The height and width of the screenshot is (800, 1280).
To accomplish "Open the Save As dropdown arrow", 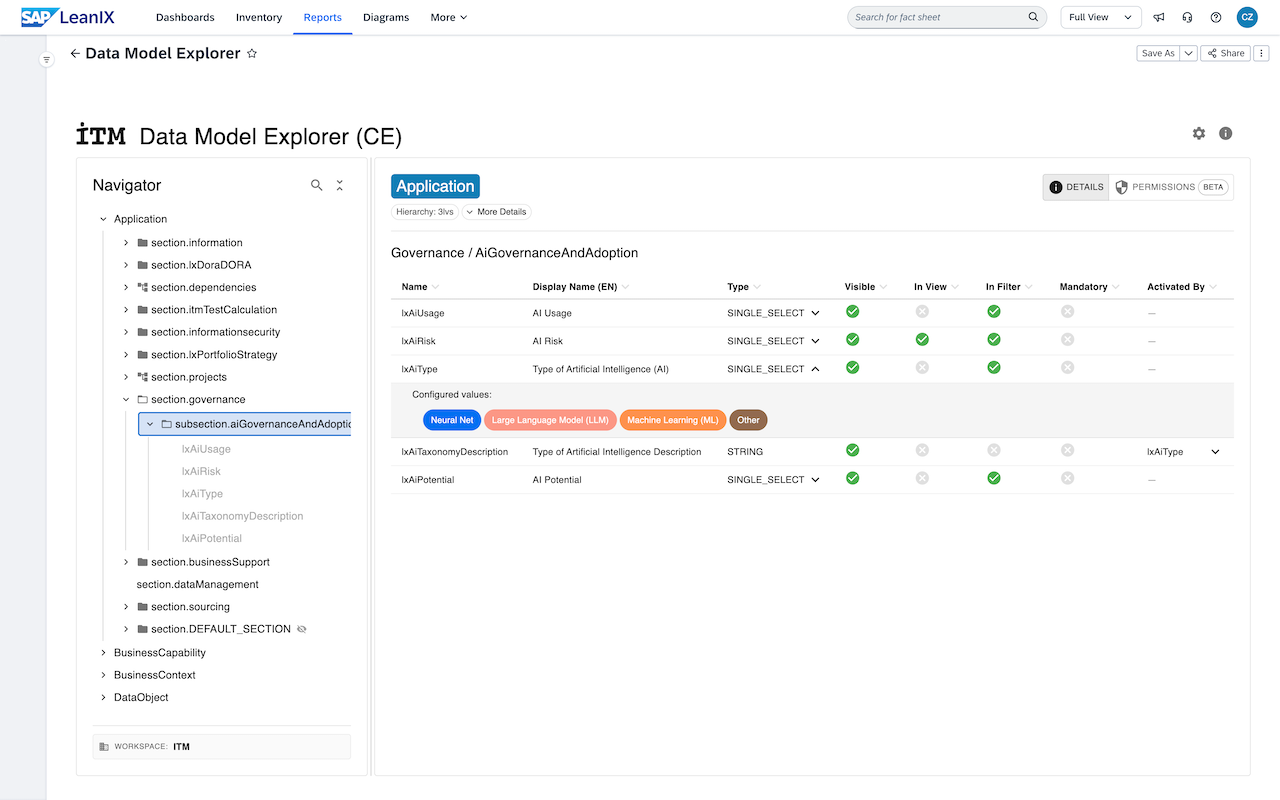I will click(1189, 54).
